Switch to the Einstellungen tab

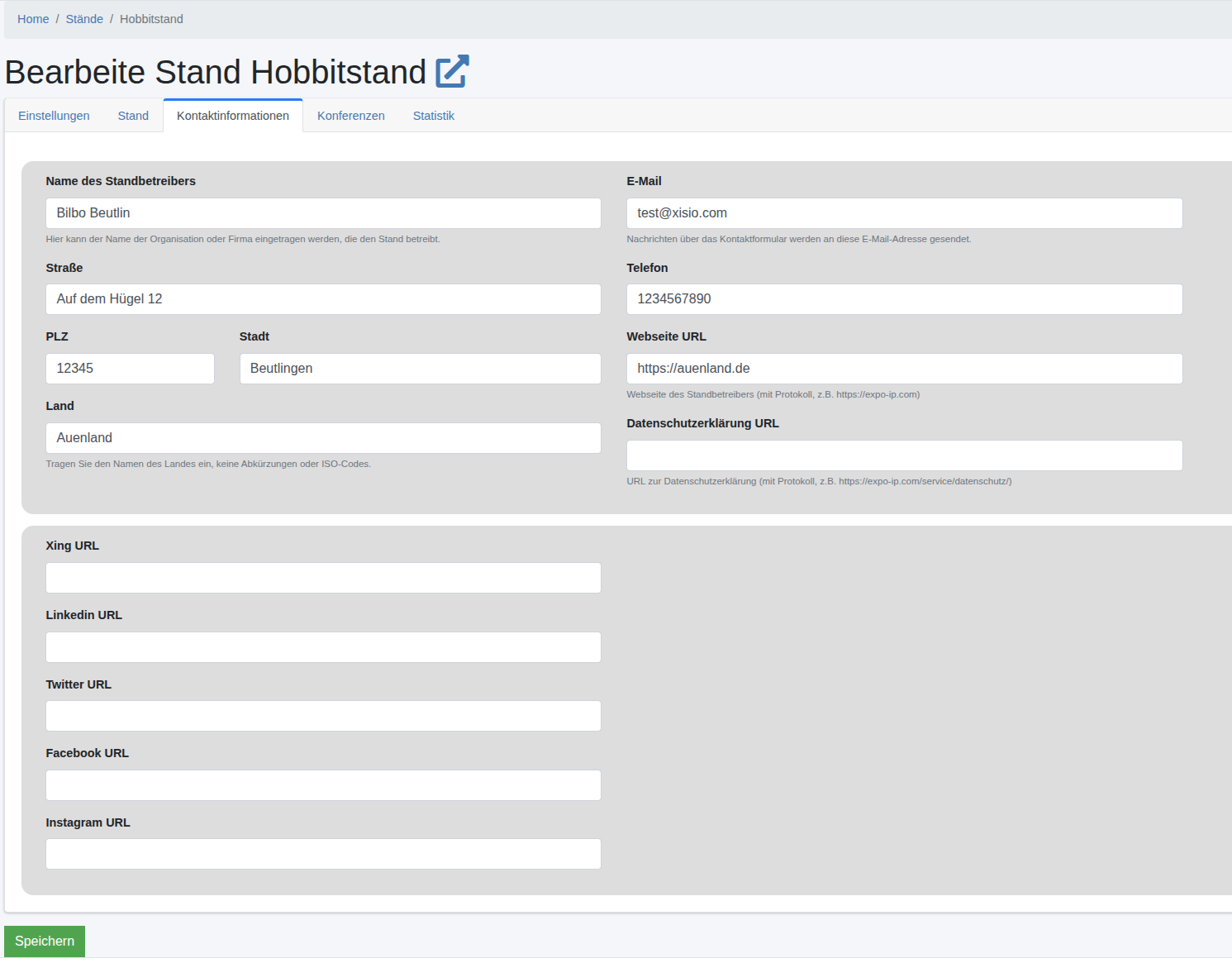pyautogui.click(x=54, y=116)
